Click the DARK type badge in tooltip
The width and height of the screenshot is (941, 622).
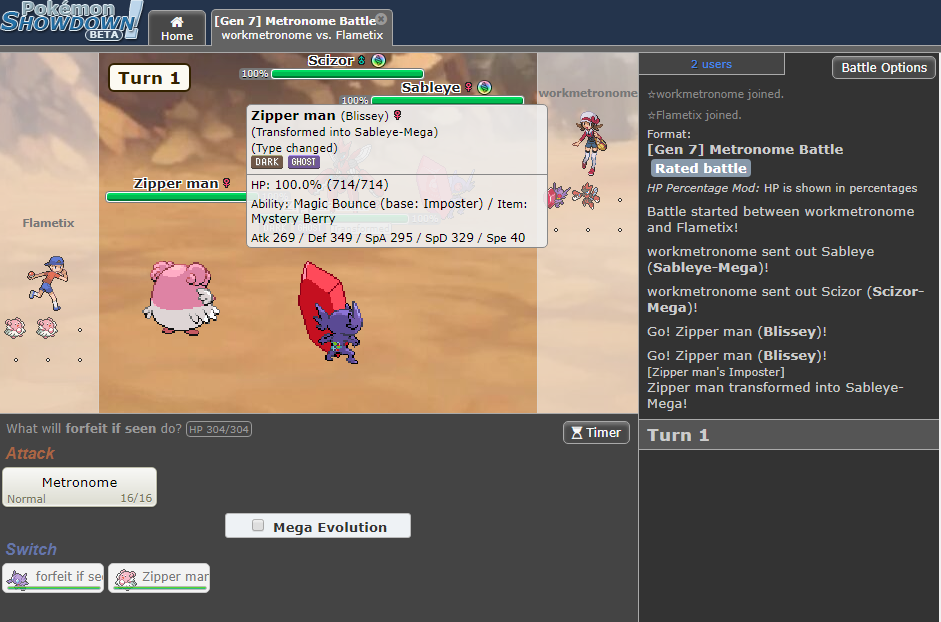266,162
